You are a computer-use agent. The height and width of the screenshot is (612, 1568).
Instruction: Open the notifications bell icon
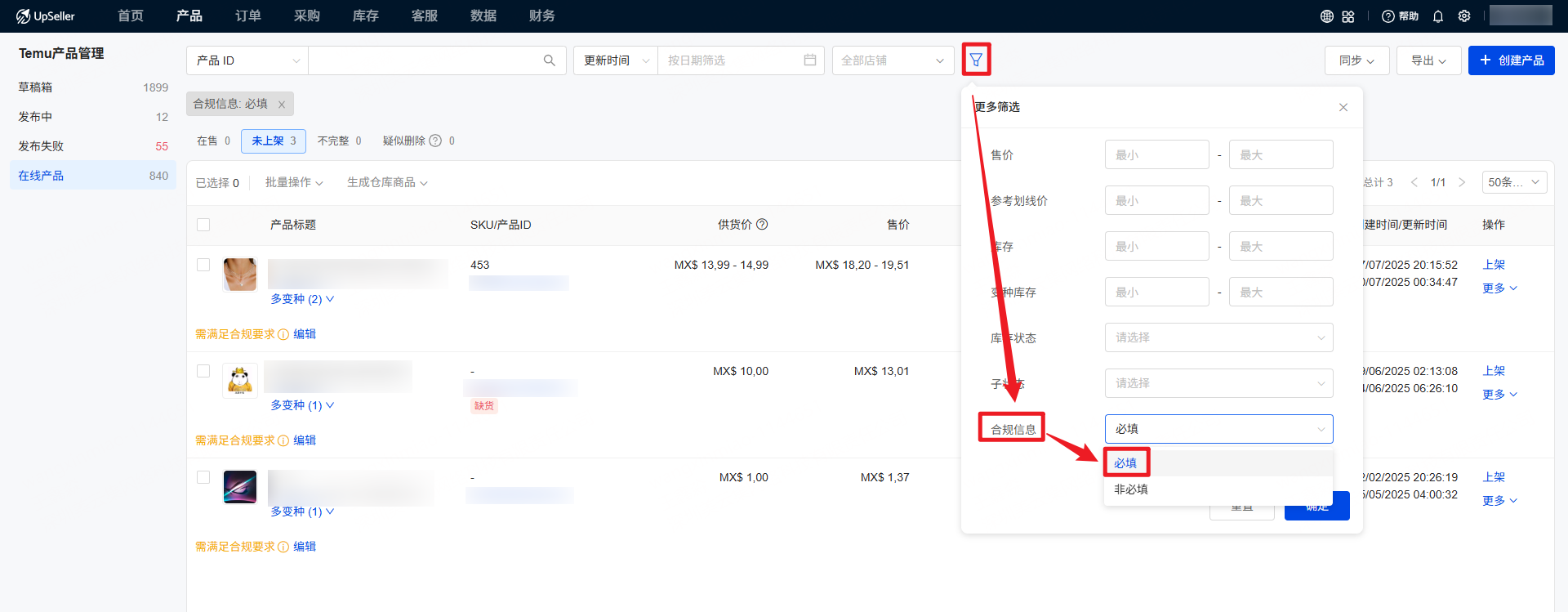click(1438, 16)
